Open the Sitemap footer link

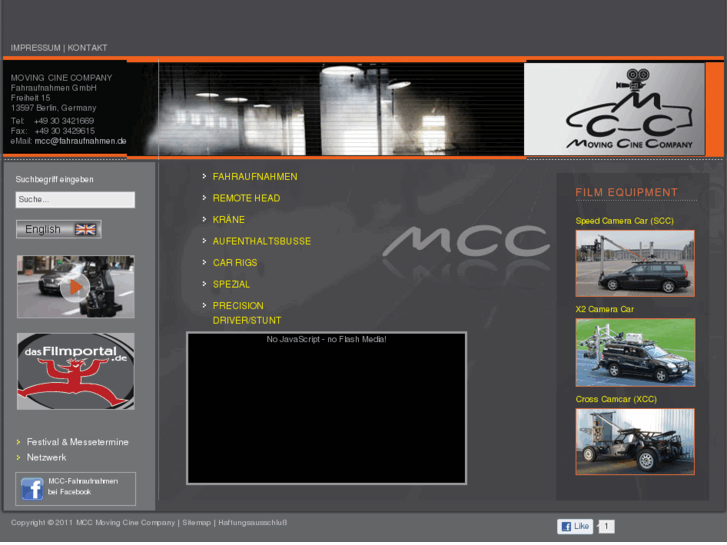point(197,523)
